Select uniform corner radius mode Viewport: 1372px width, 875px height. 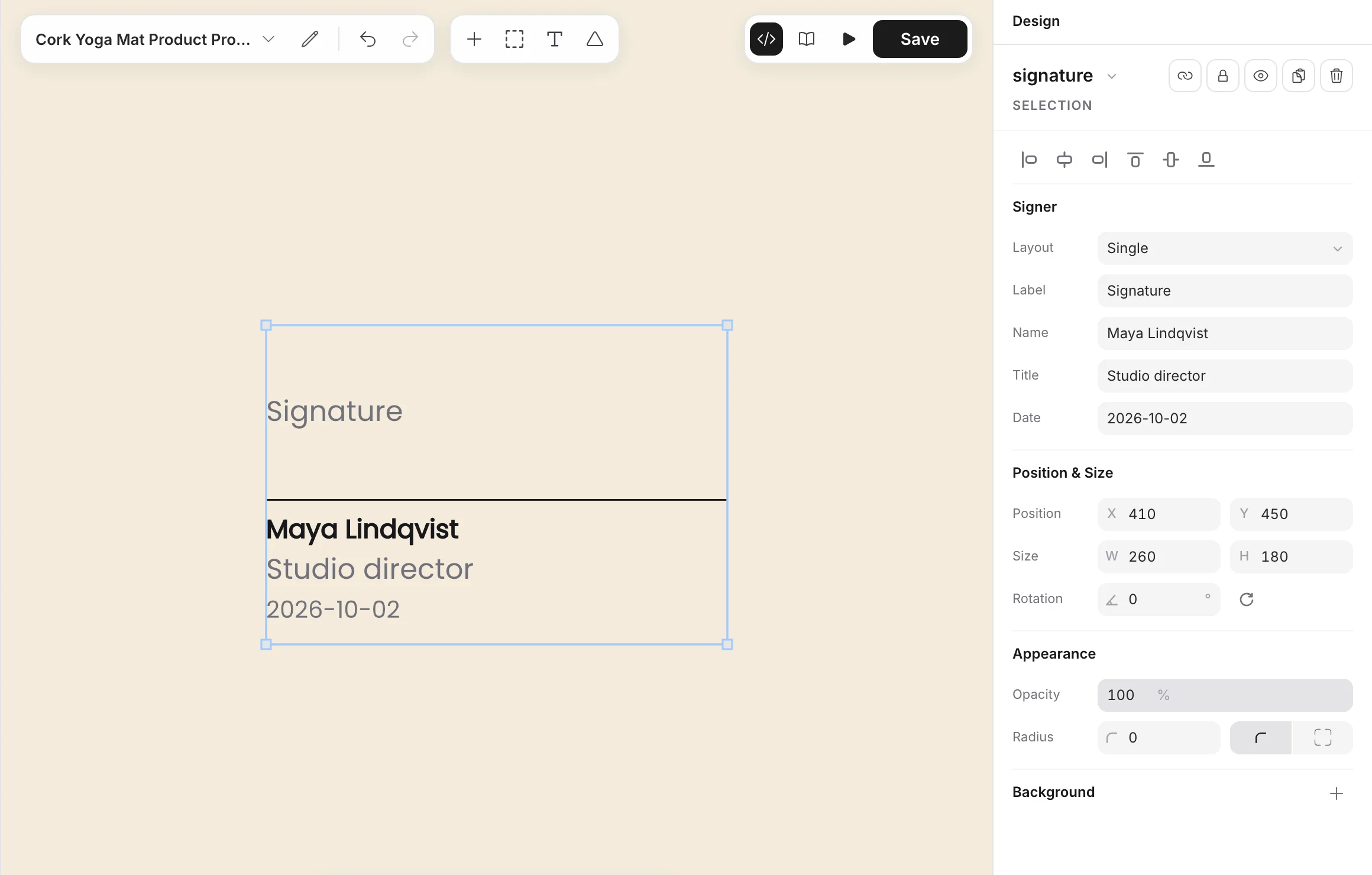1261,738
